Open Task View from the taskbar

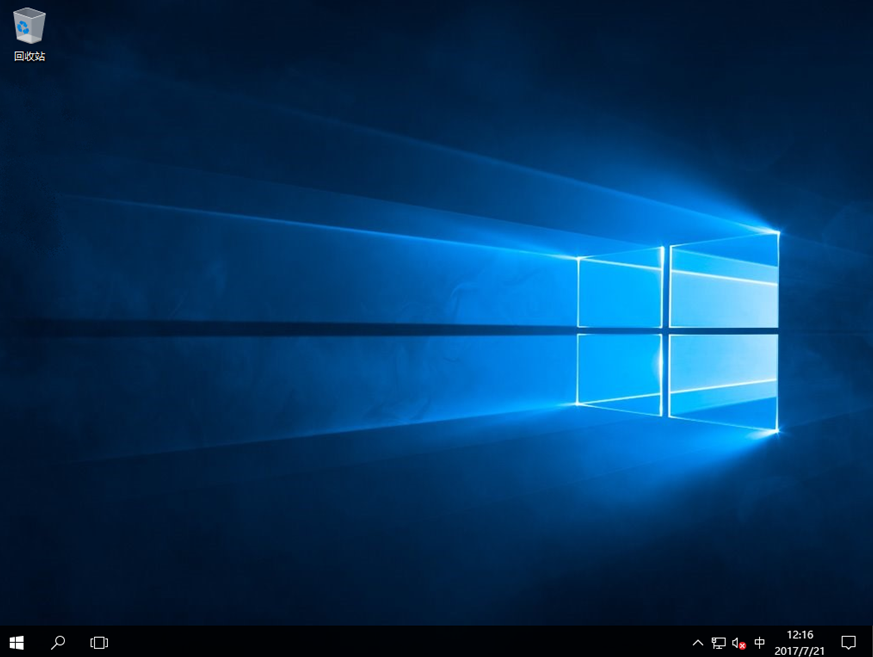(98, 643)
